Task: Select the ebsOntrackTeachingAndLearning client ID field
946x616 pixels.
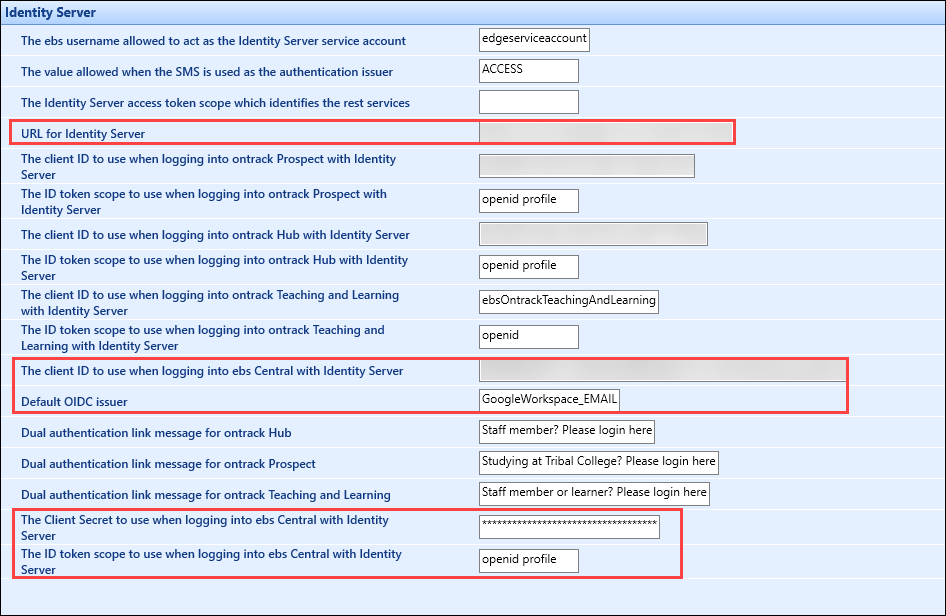Action: click(568, 301)
